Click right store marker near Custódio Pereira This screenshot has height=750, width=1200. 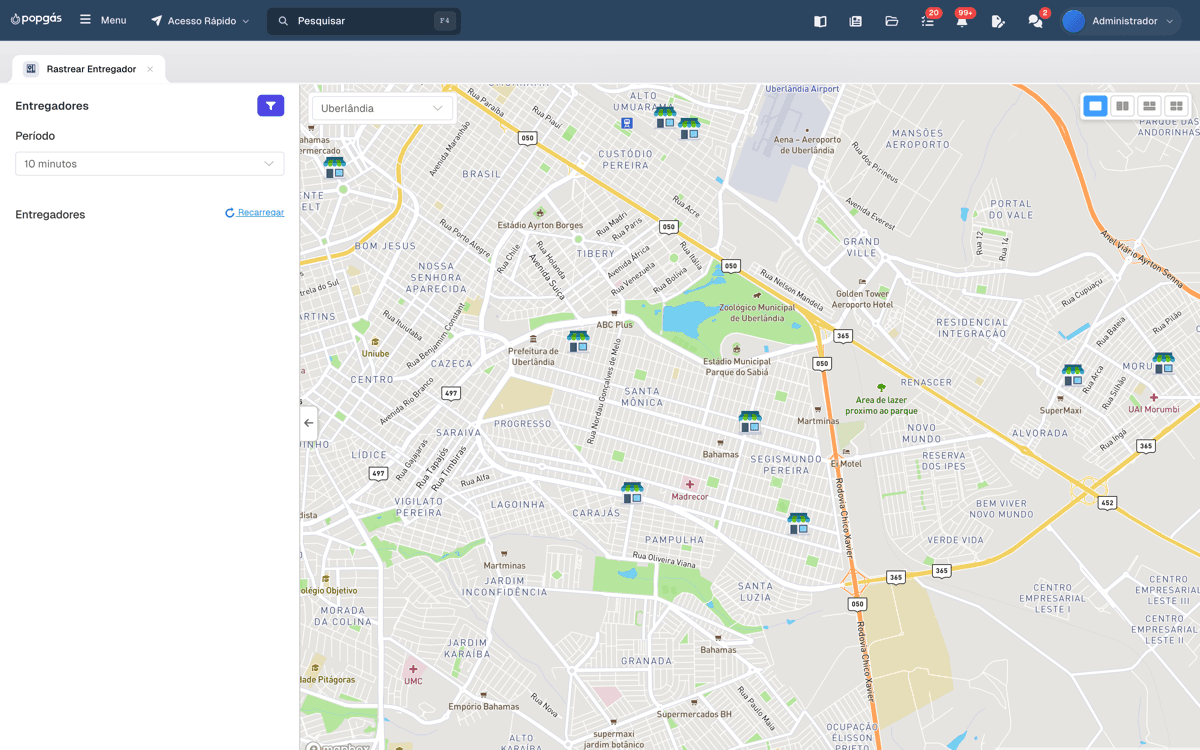click(x=689, y=128)
